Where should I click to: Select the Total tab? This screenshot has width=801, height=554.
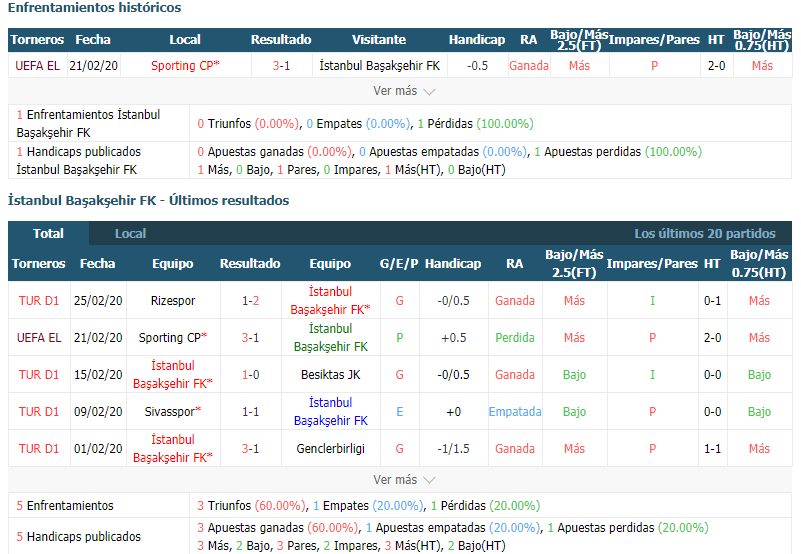click(49, 234)
